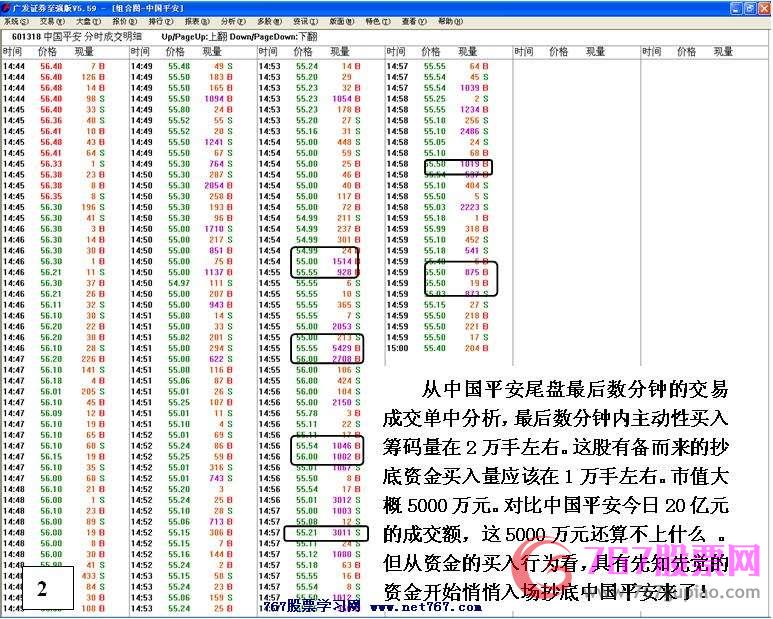Select the 1241 S volume entry
Viewport: 773px width, 619px height.
click(x=218, y=142)
